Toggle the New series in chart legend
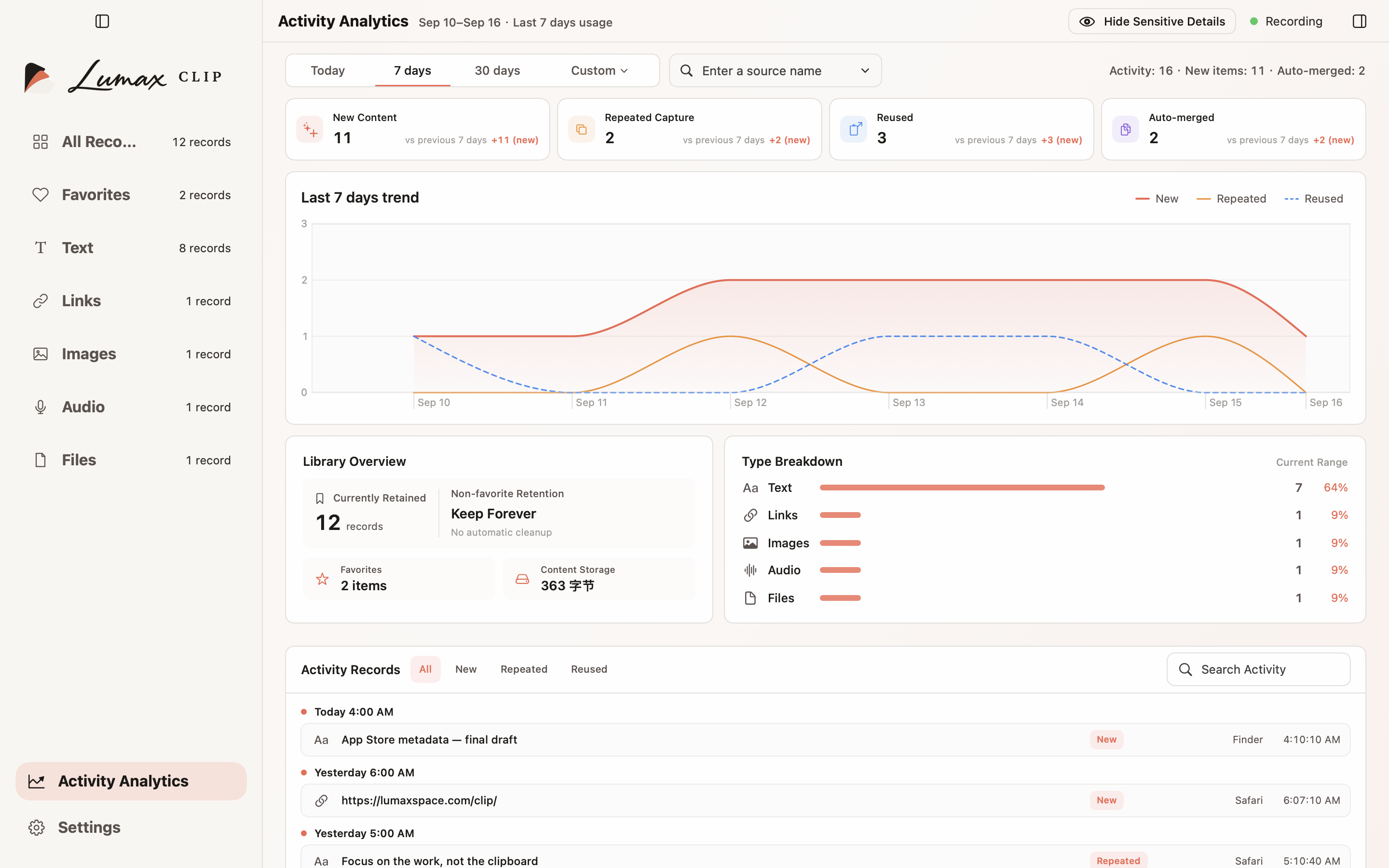1389x868 pixels. (x=1157, y=199)
